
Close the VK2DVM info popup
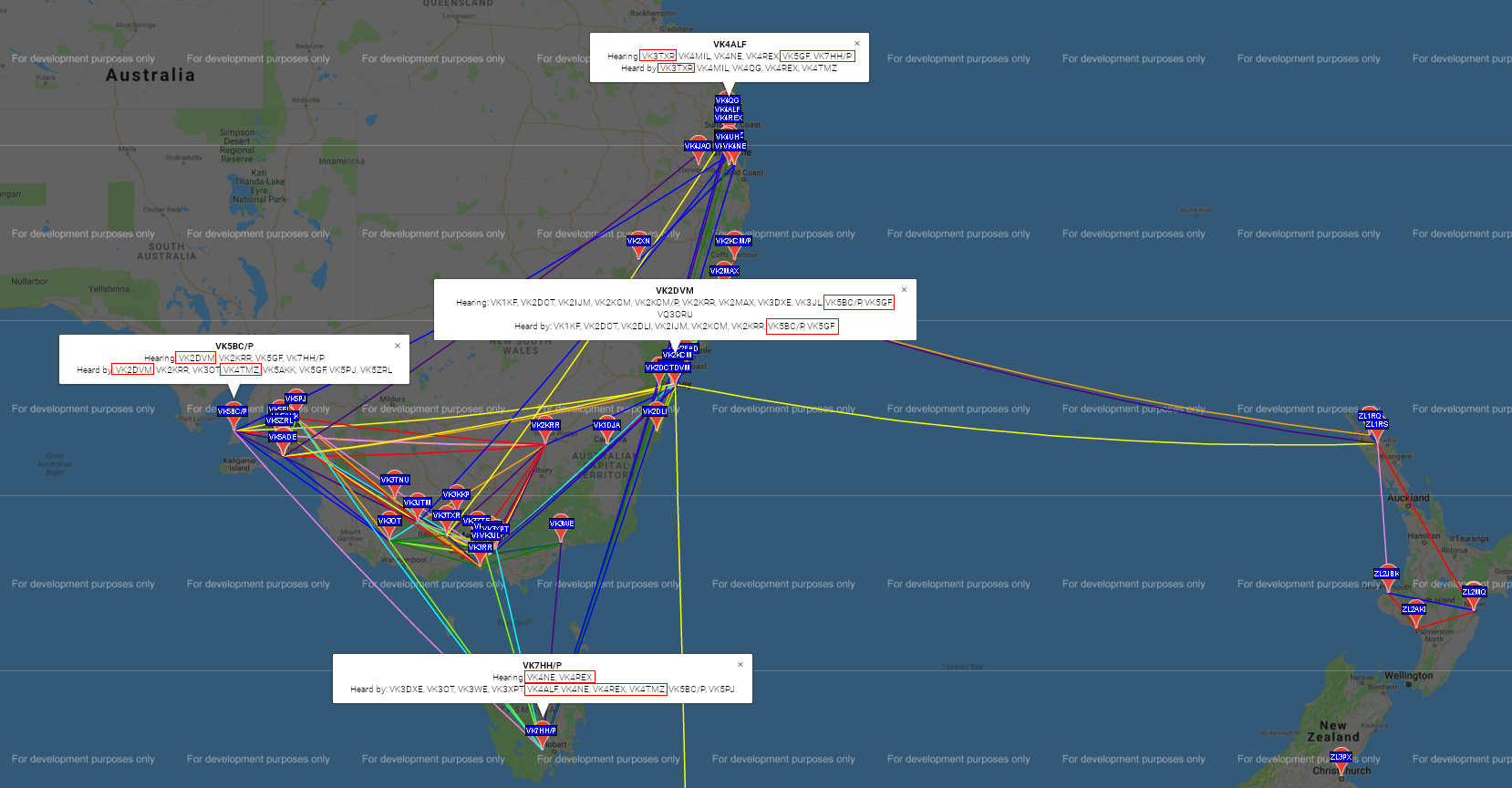(904, 290)
